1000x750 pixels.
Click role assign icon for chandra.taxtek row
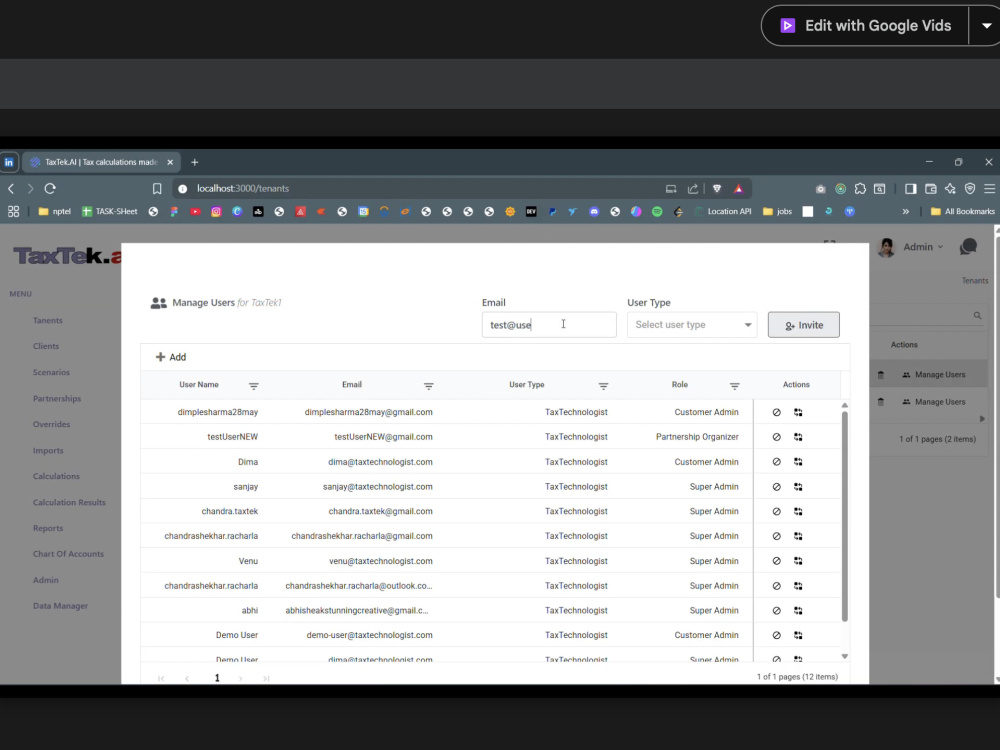pos(798,511)
